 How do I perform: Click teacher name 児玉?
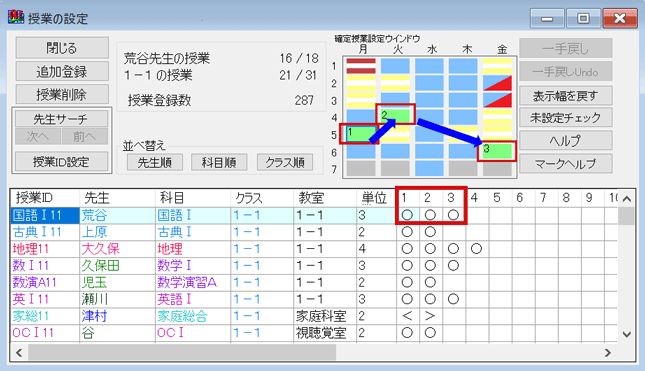(x=94, y=283)
